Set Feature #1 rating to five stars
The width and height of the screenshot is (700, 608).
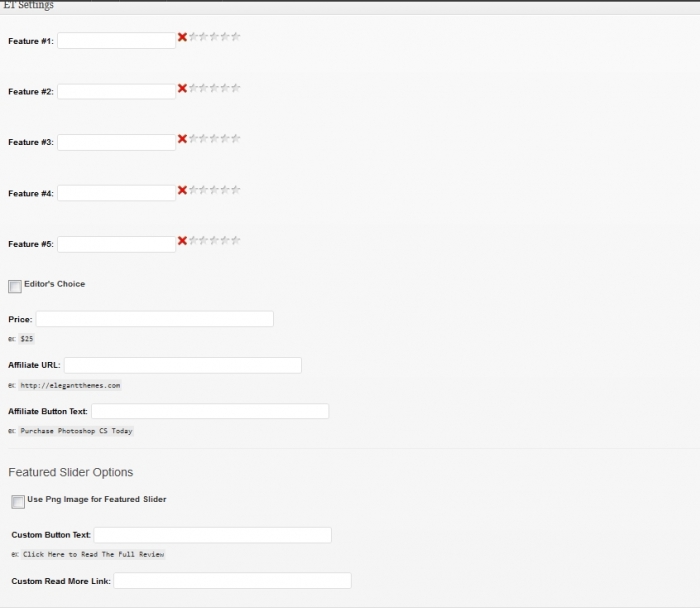(x=236, y=37)
